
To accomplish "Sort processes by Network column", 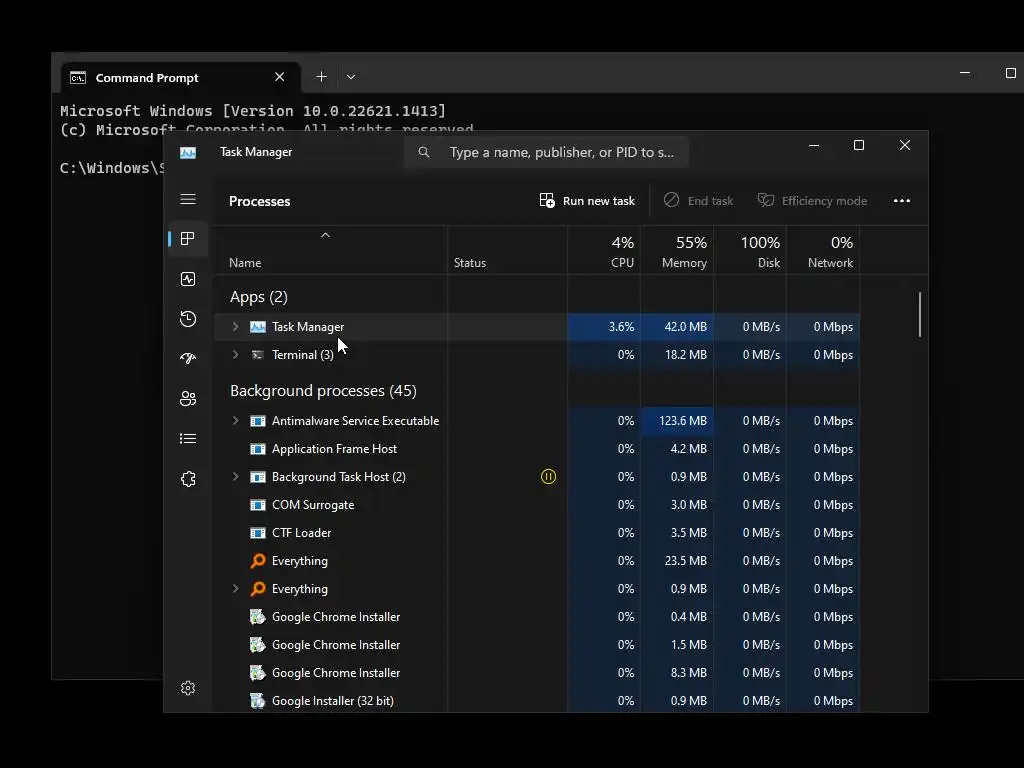I will pos(824,251).
